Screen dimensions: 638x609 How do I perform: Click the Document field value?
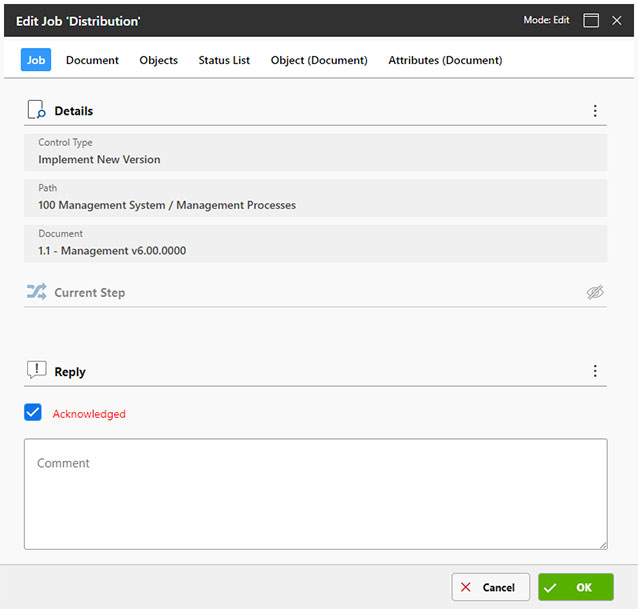tap(112, 250)
